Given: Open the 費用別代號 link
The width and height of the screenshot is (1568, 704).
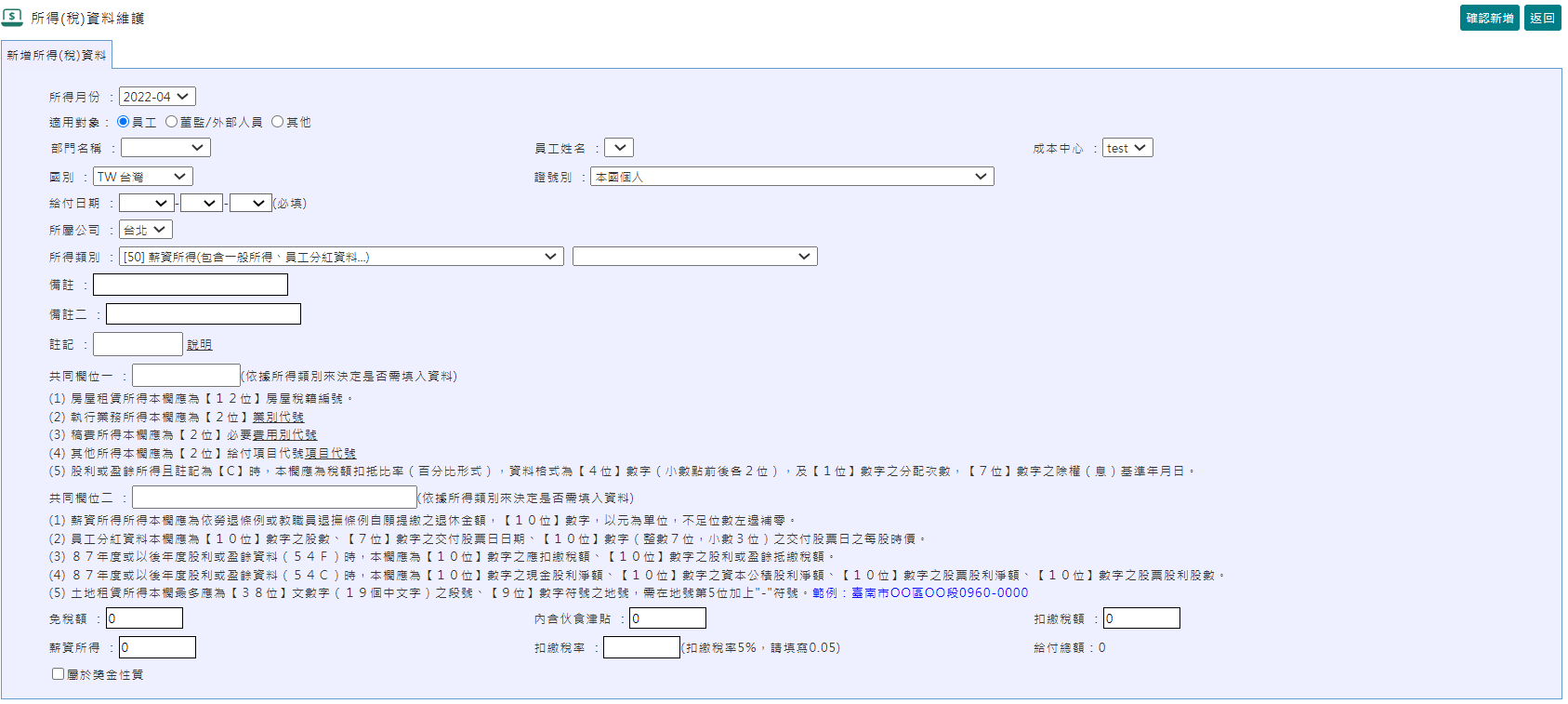Looking at the screenshot, I should point(285,435).
